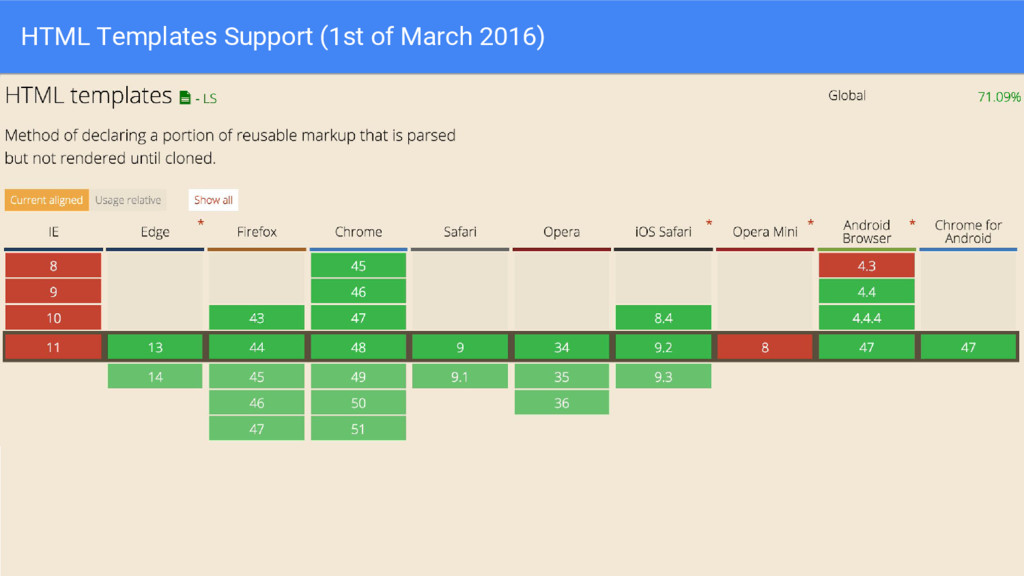Click the global 71.09% usage figure
This screenshot has height=576, width=1024.
click(999, 97)
